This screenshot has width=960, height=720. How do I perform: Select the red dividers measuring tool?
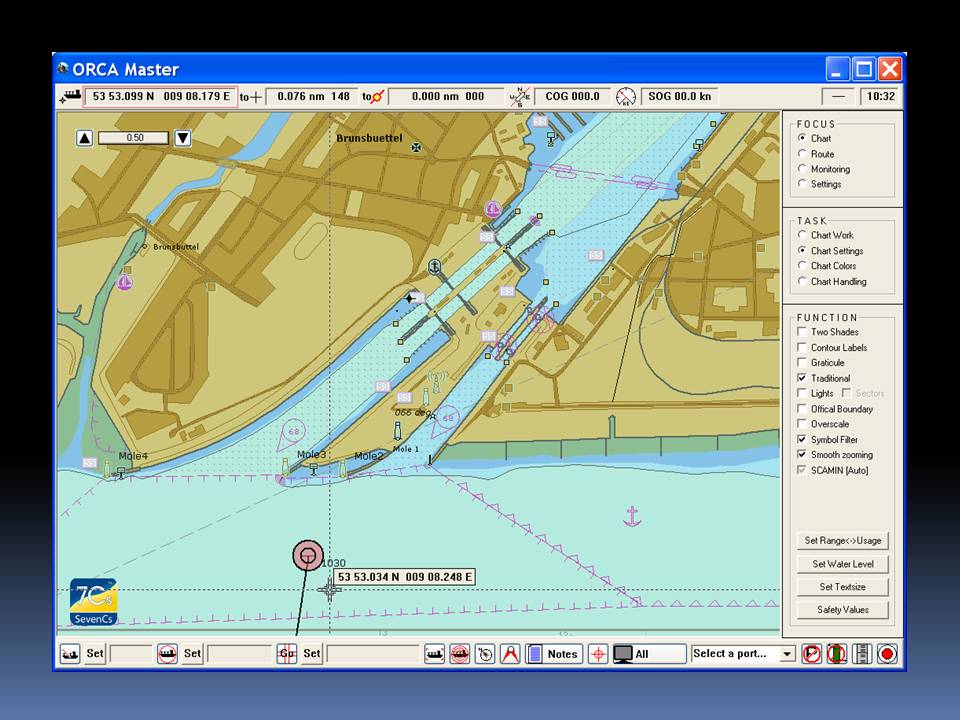pyautogui.click(x=510, y=654)
